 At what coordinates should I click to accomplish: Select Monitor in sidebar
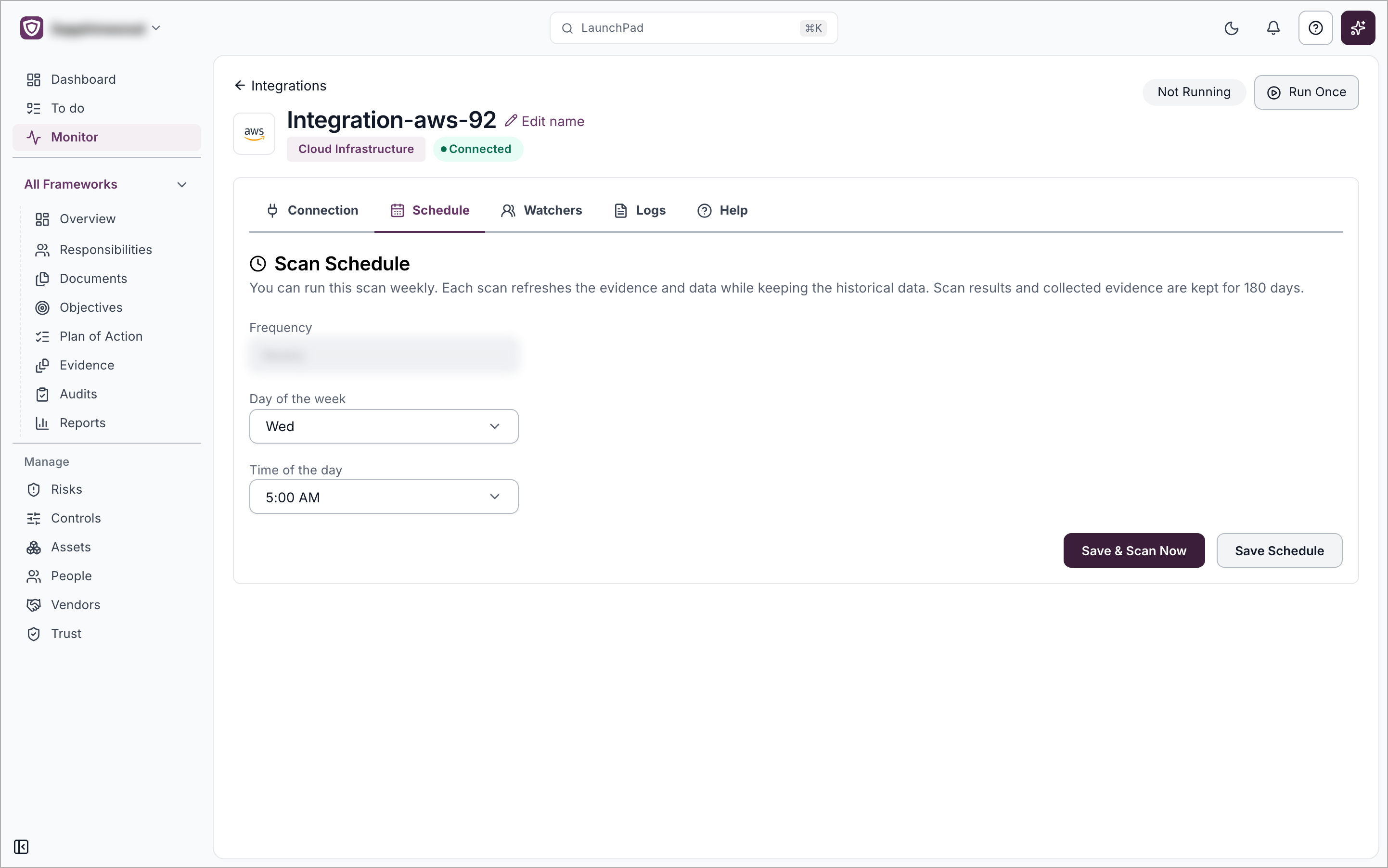(107, 137)
